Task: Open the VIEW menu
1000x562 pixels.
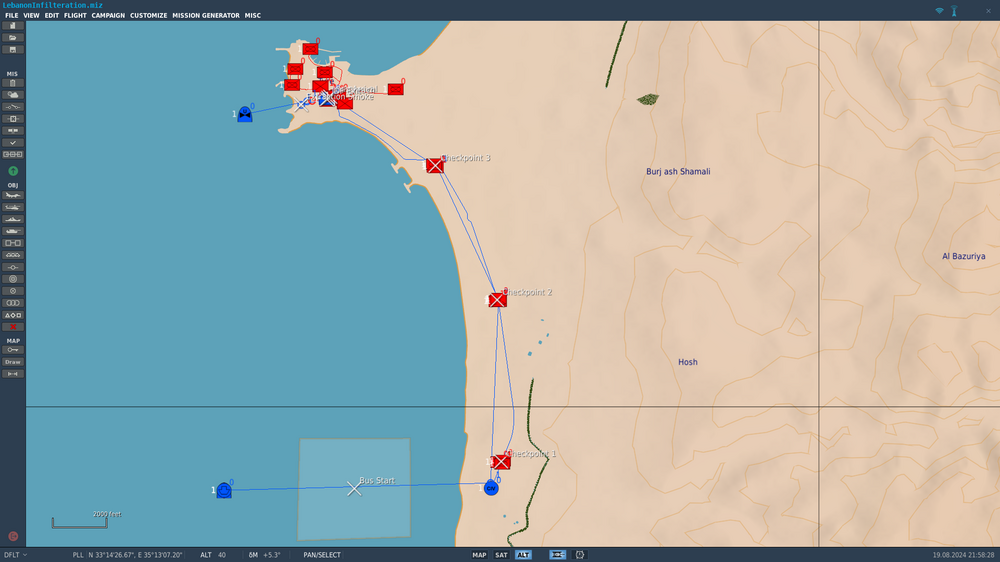Action: tap(31, 15)
